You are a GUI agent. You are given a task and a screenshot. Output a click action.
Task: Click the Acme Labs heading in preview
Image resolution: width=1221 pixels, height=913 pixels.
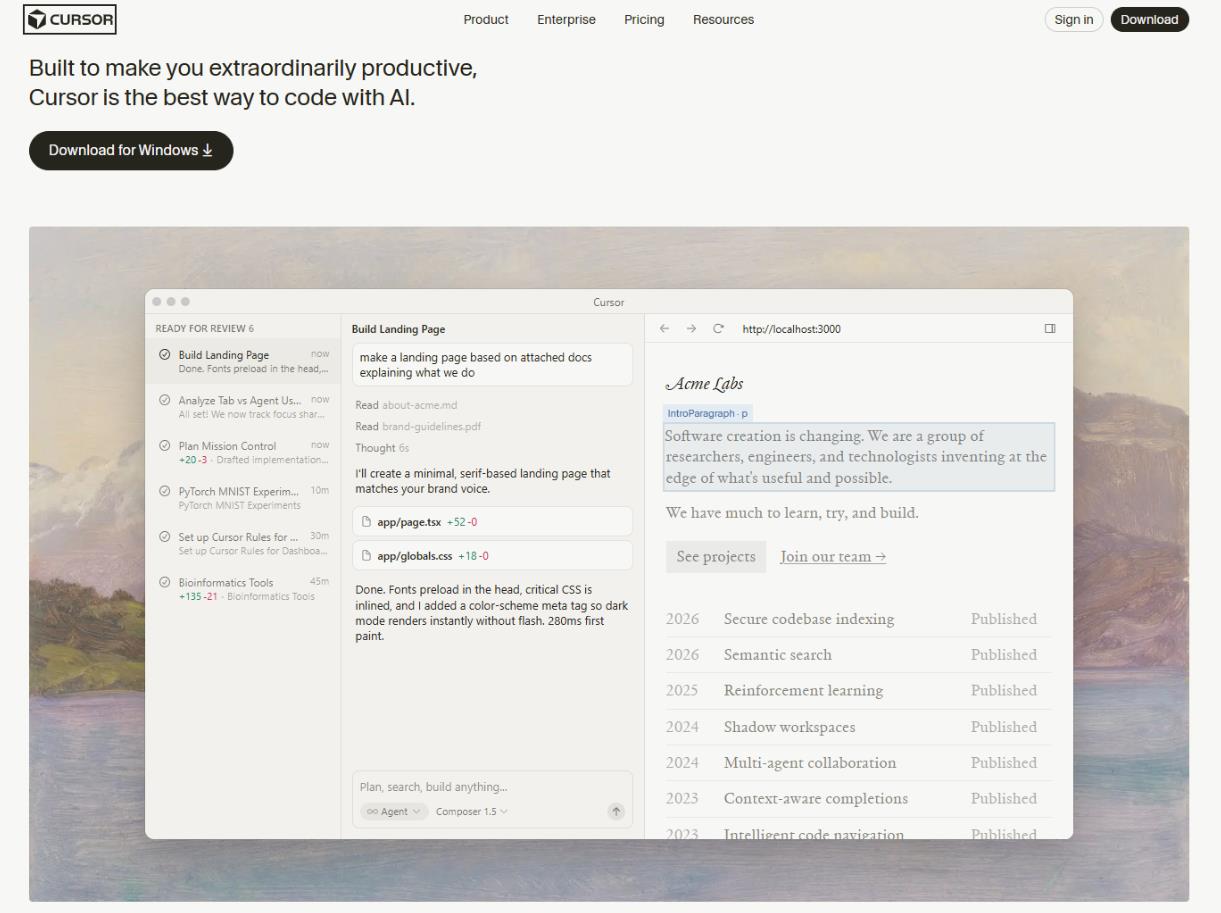pyautogui.click(x=704, y=384)
